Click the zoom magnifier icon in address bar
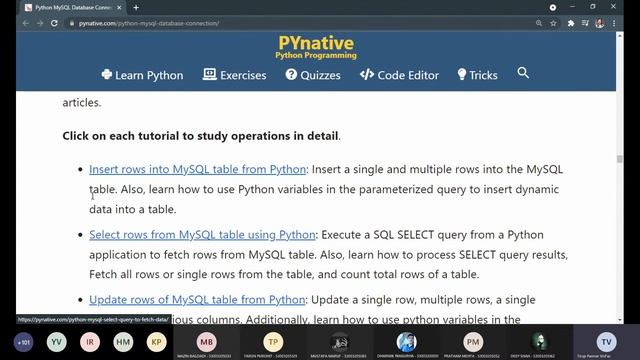 point(539,23)
